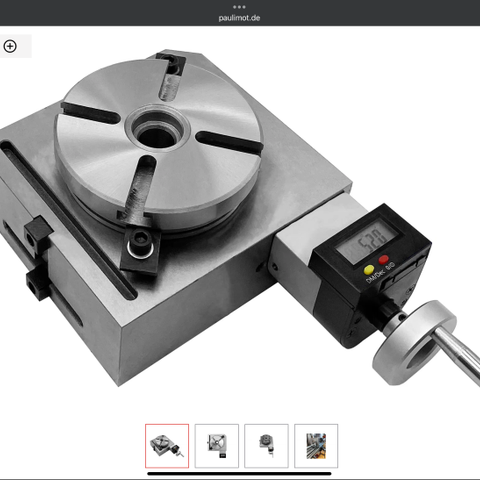View the third thumbnail image
The width and height of the screenshot is (480, 480).
pos(266,446)
